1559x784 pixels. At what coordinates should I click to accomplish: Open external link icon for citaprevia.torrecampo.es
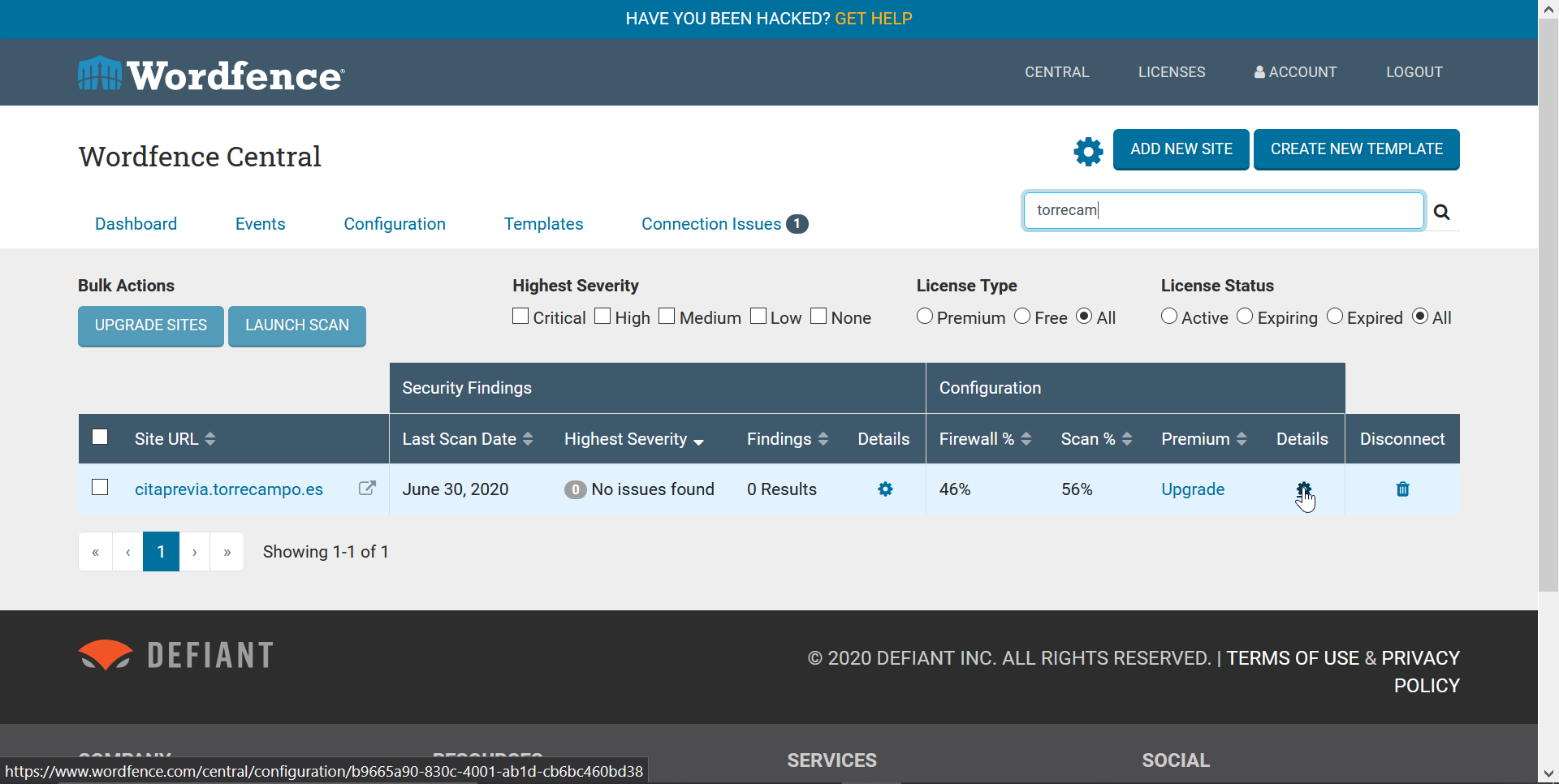tap(367, 488)
